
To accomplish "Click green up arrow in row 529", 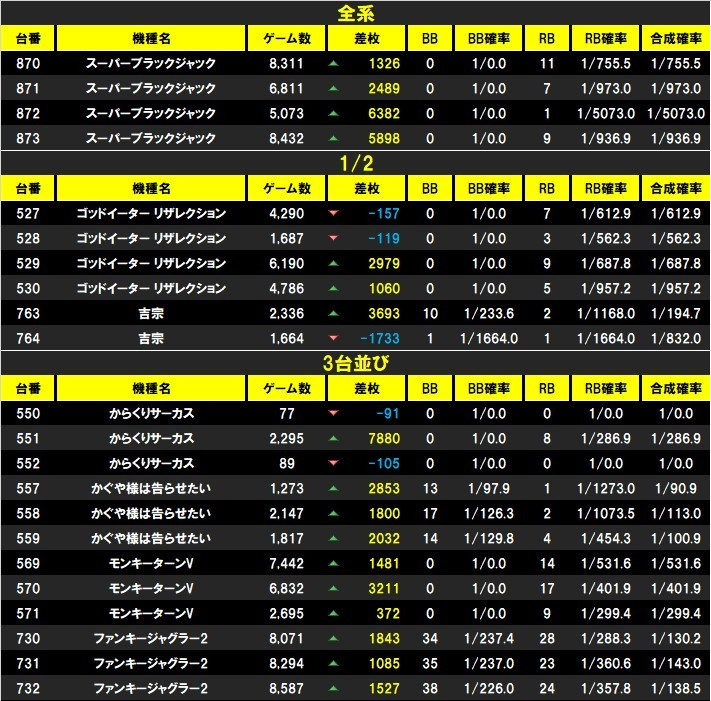I will point(333,263).
